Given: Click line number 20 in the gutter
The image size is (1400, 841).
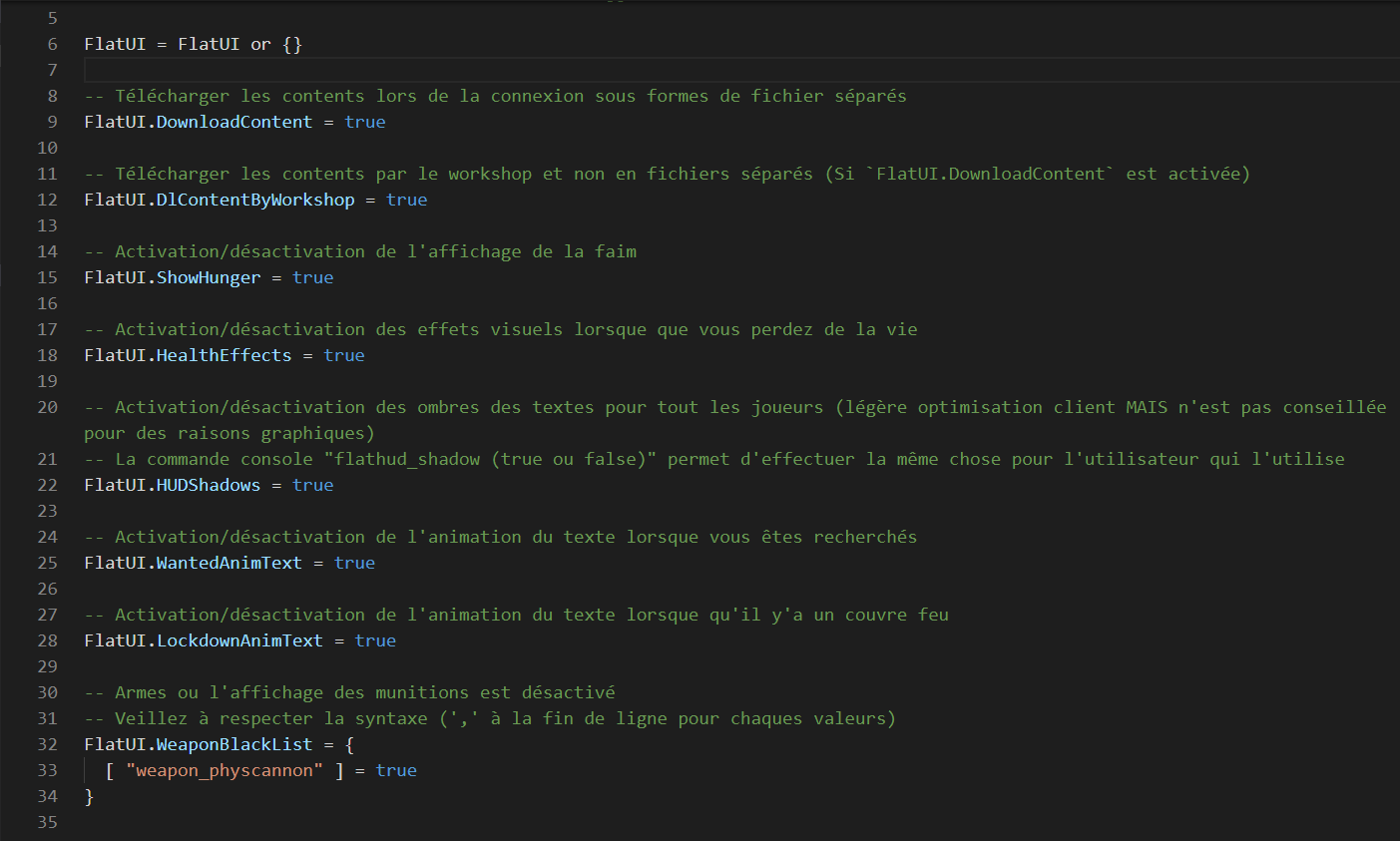Looking at the screenshot, I should 48,407.
